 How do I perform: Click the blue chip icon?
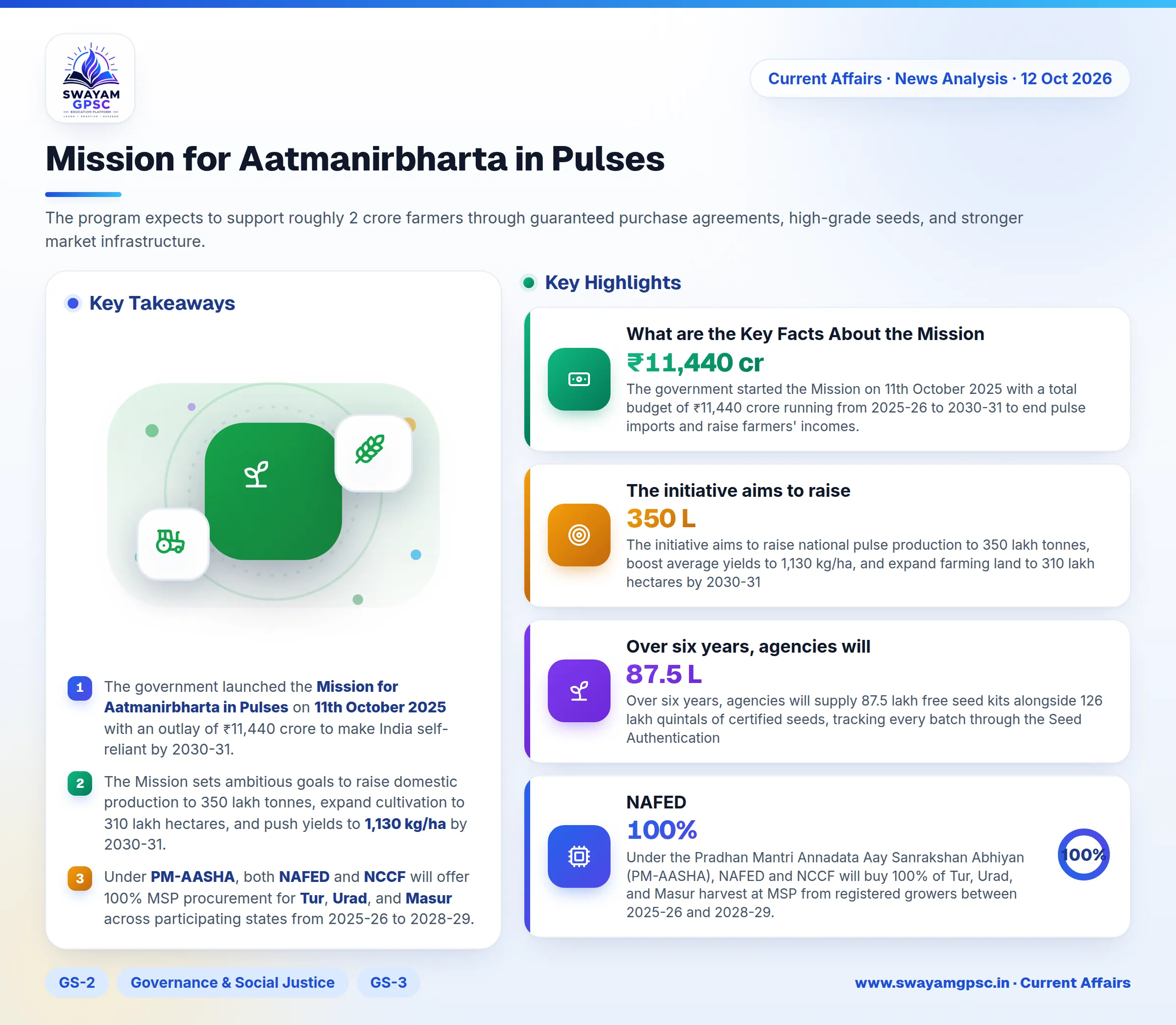click(x=579, y=856)
